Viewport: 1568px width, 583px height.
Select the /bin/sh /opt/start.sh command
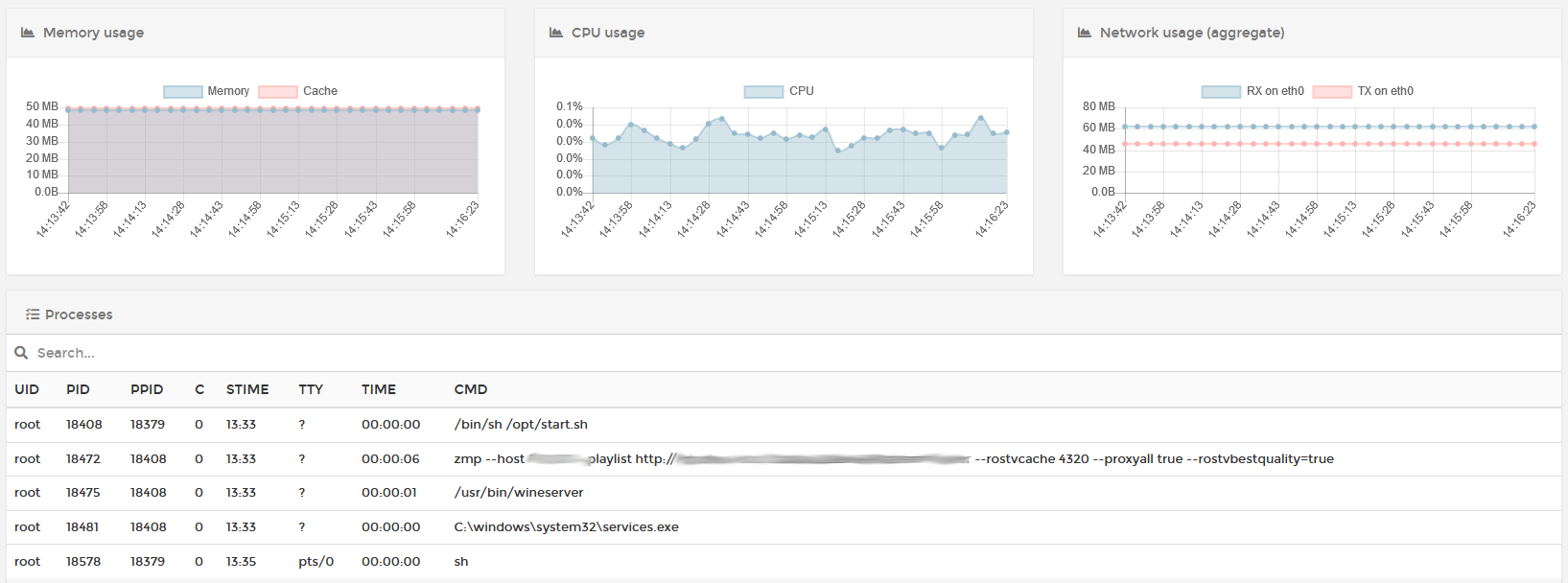tap(521, 424)
